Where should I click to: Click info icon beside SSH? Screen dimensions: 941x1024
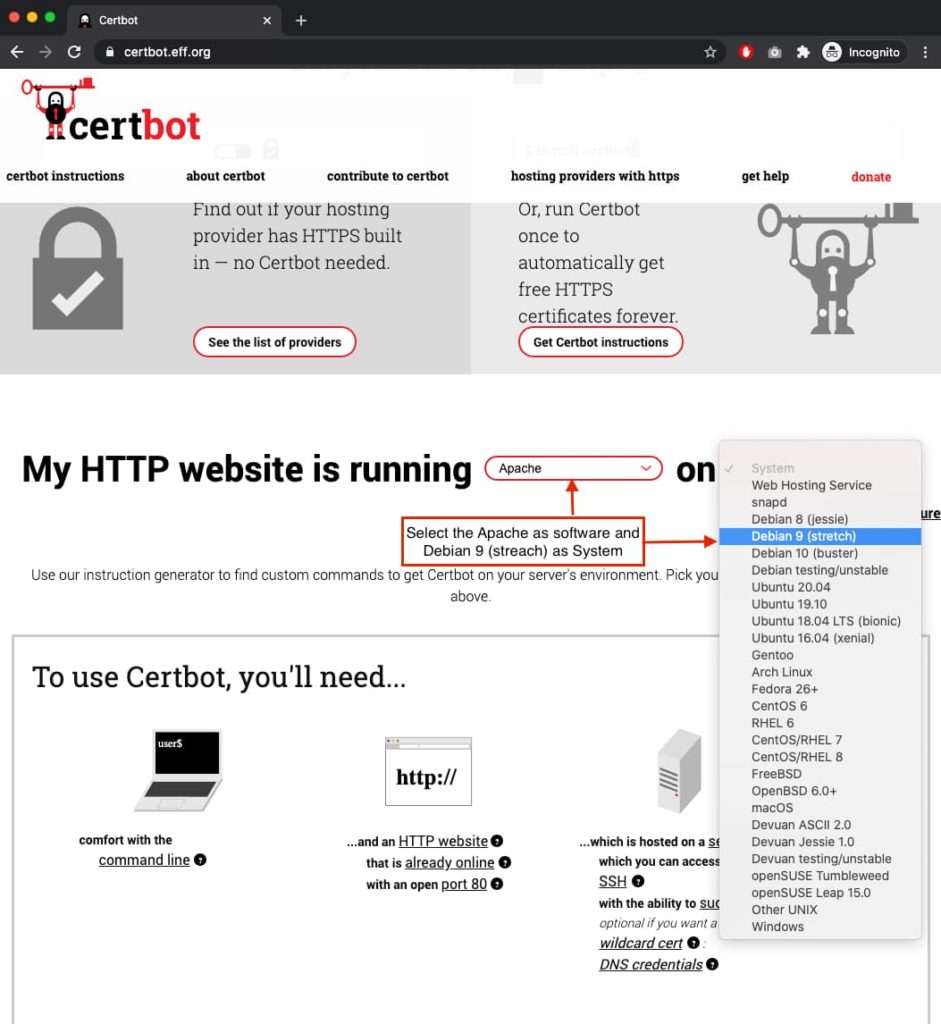point(638,881)
